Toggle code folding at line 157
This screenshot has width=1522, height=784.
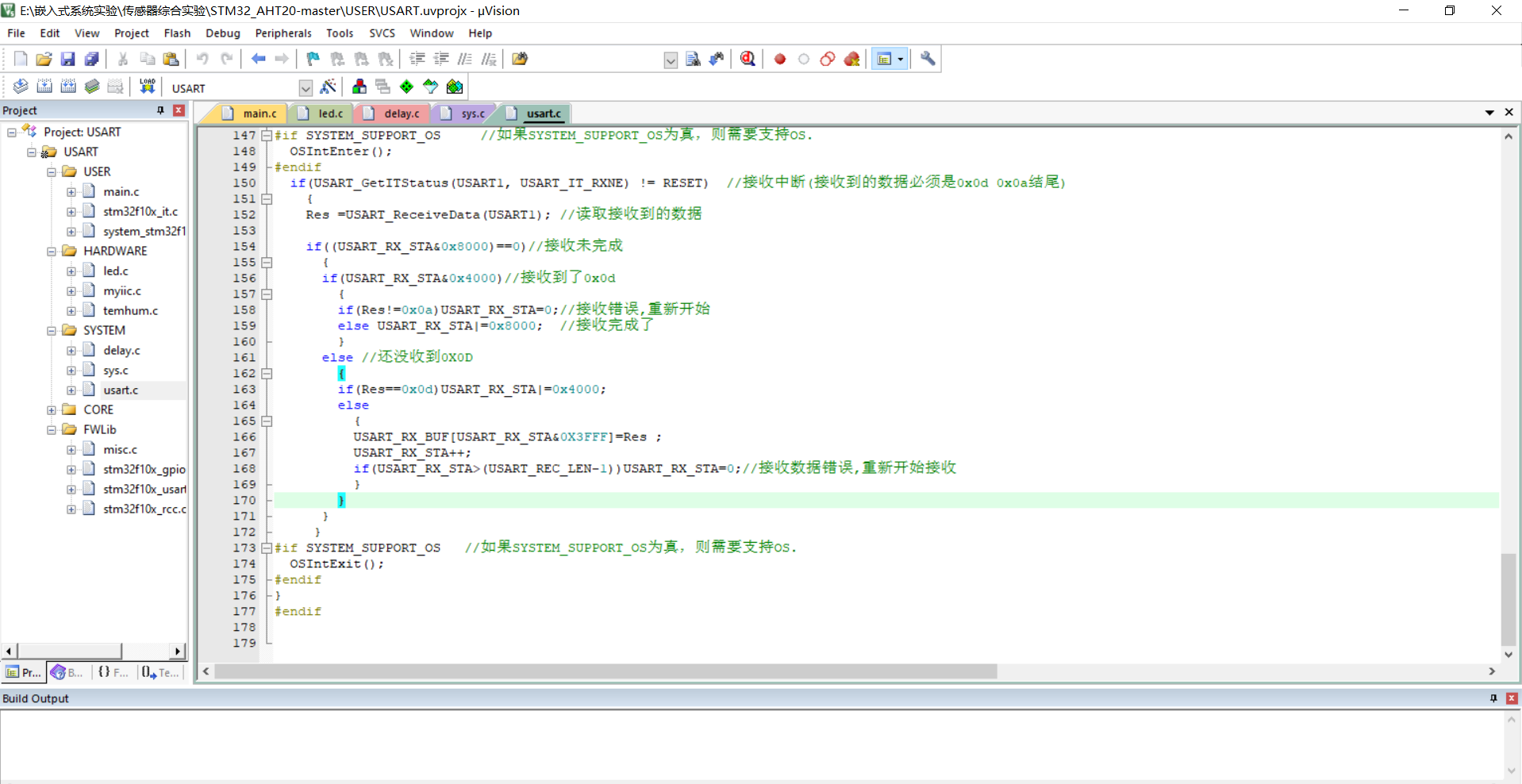click(267, 294)
